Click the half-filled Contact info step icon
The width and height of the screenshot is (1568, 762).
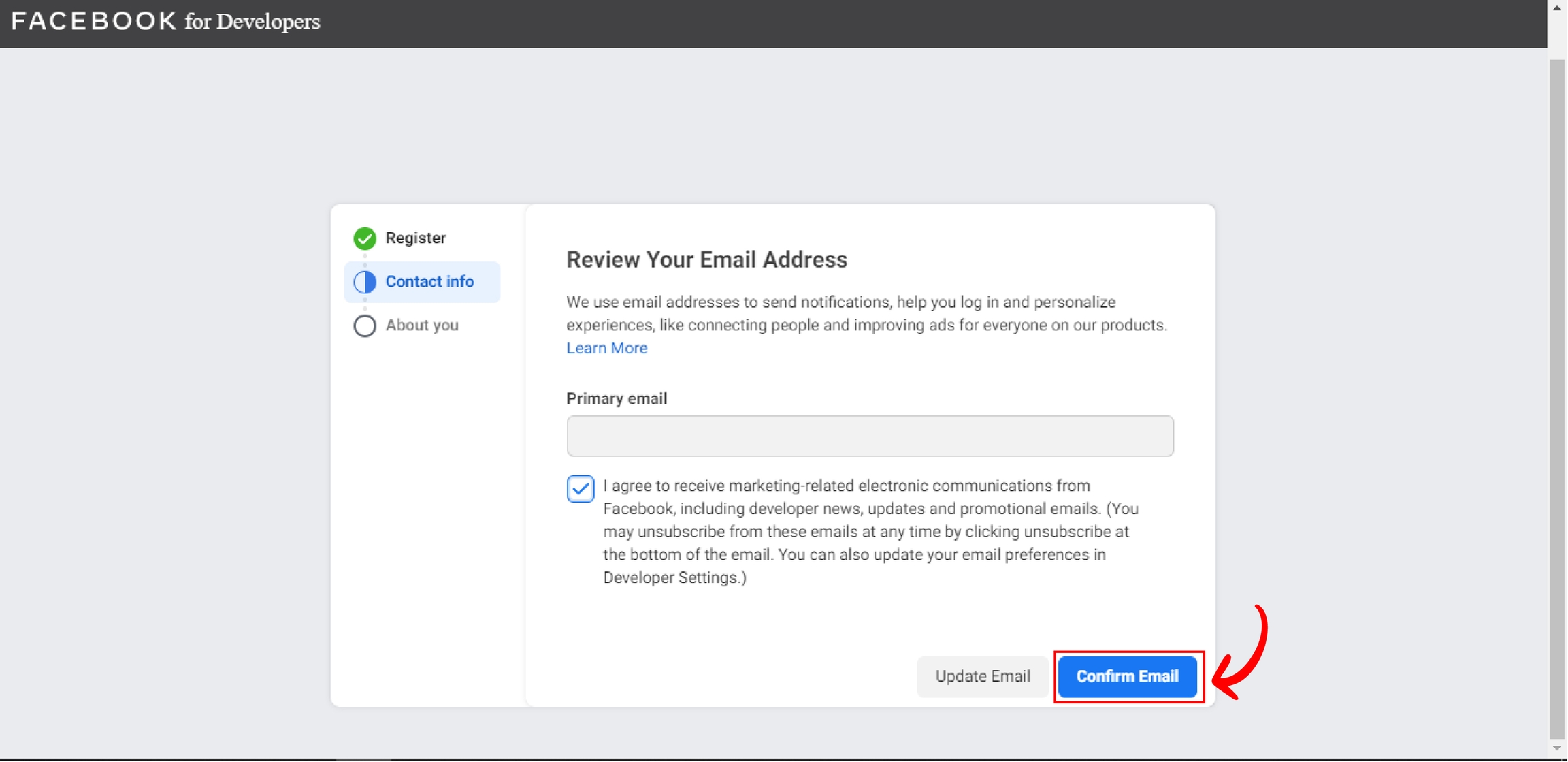coord(365,282)
